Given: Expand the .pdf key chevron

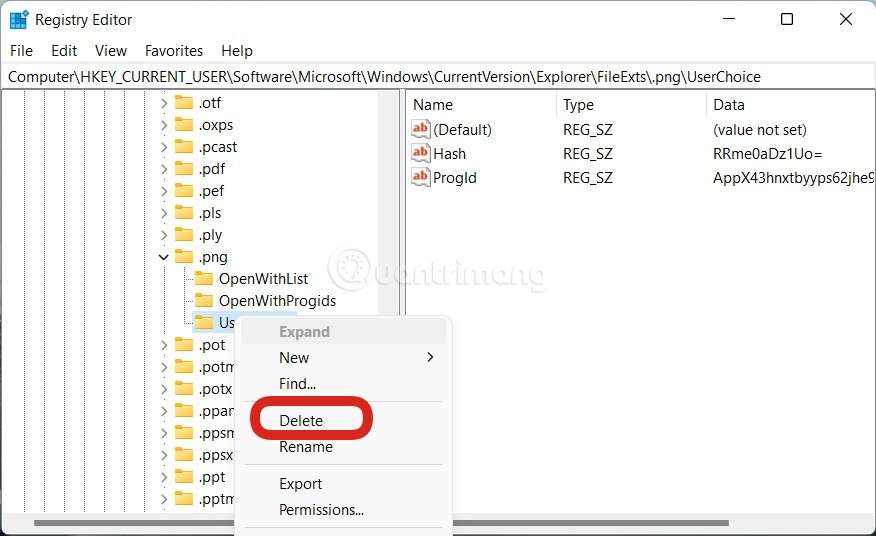Looking at the screenshot, I should pos(164,169).
